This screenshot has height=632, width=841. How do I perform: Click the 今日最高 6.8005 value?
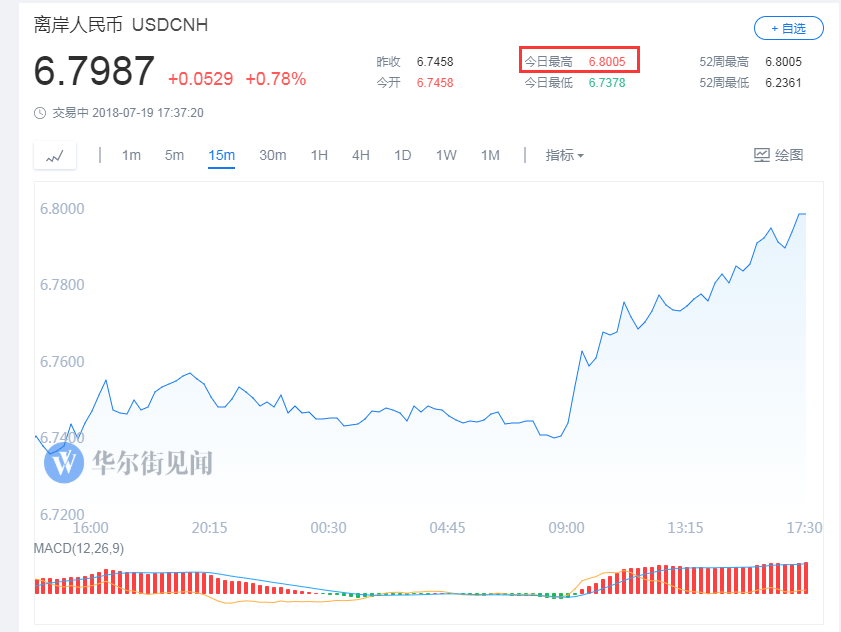607,62
